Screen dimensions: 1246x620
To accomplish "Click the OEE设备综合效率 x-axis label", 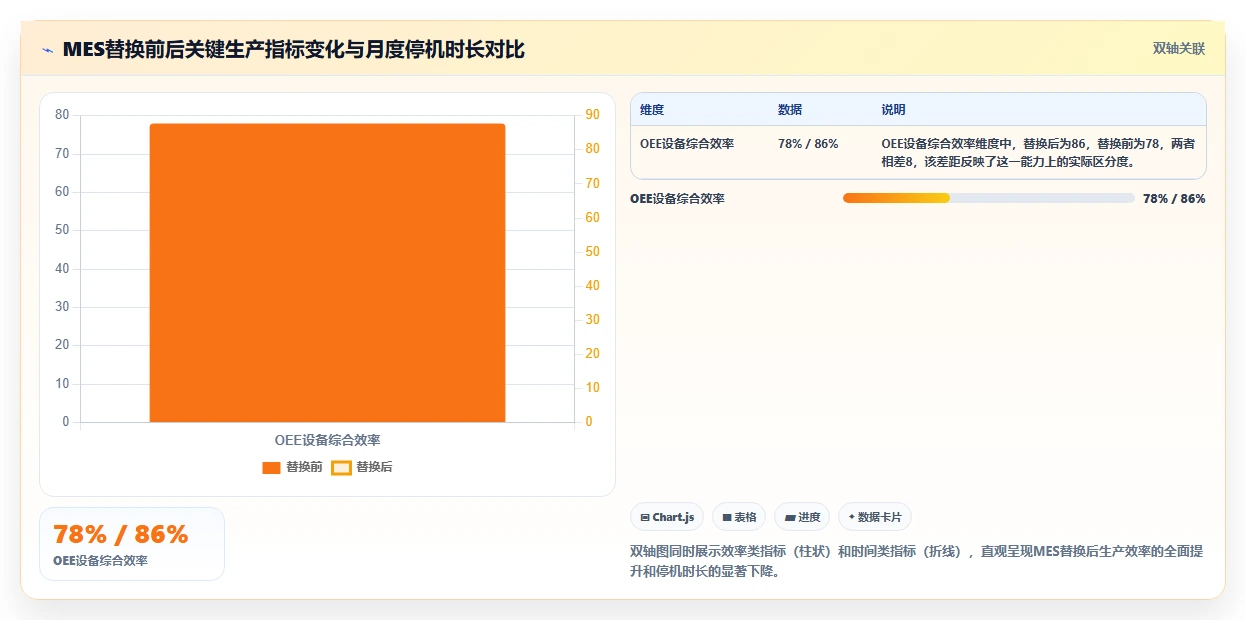I will (327, 440).
